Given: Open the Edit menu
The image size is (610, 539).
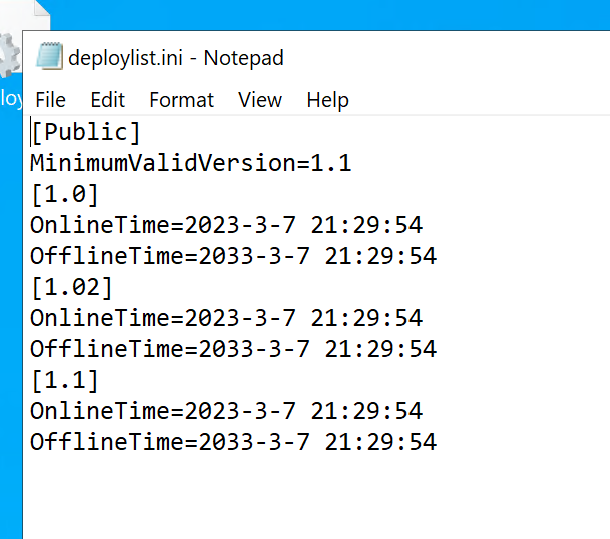Looking at the screenshot, I should pyautogui.click(x=107, y=100).
